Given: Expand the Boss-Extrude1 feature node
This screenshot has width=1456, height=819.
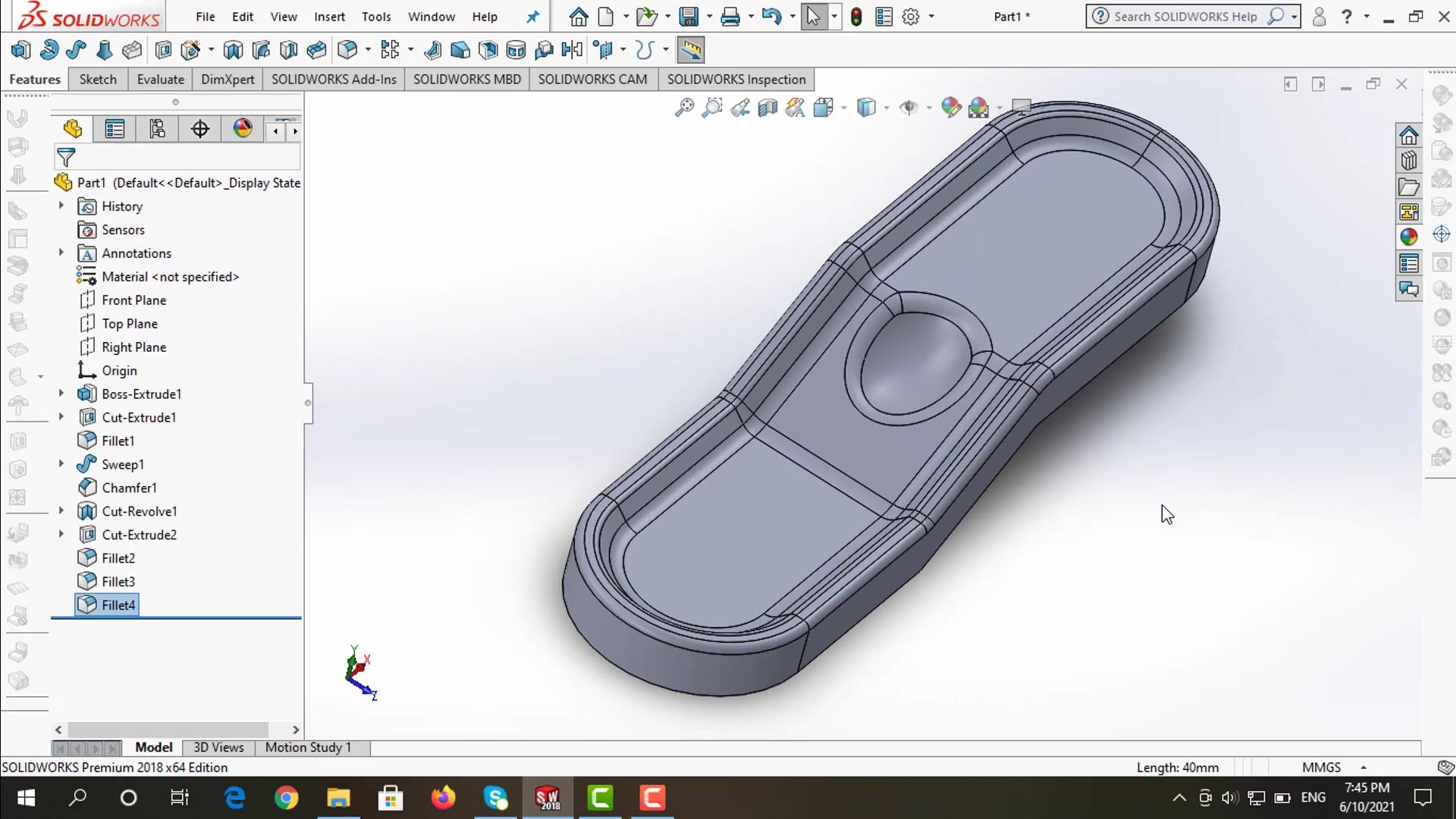Looking at the screenshot, I should 61,394.
